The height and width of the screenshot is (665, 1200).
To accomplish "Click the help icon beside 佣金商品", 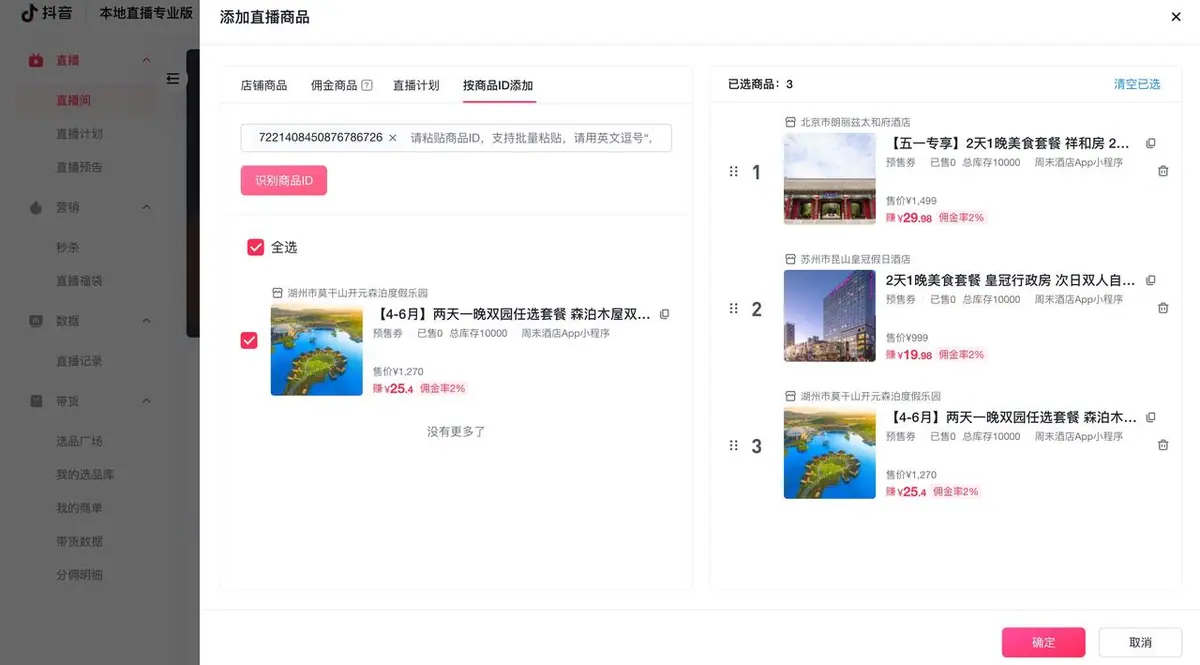I will [367, 85].
